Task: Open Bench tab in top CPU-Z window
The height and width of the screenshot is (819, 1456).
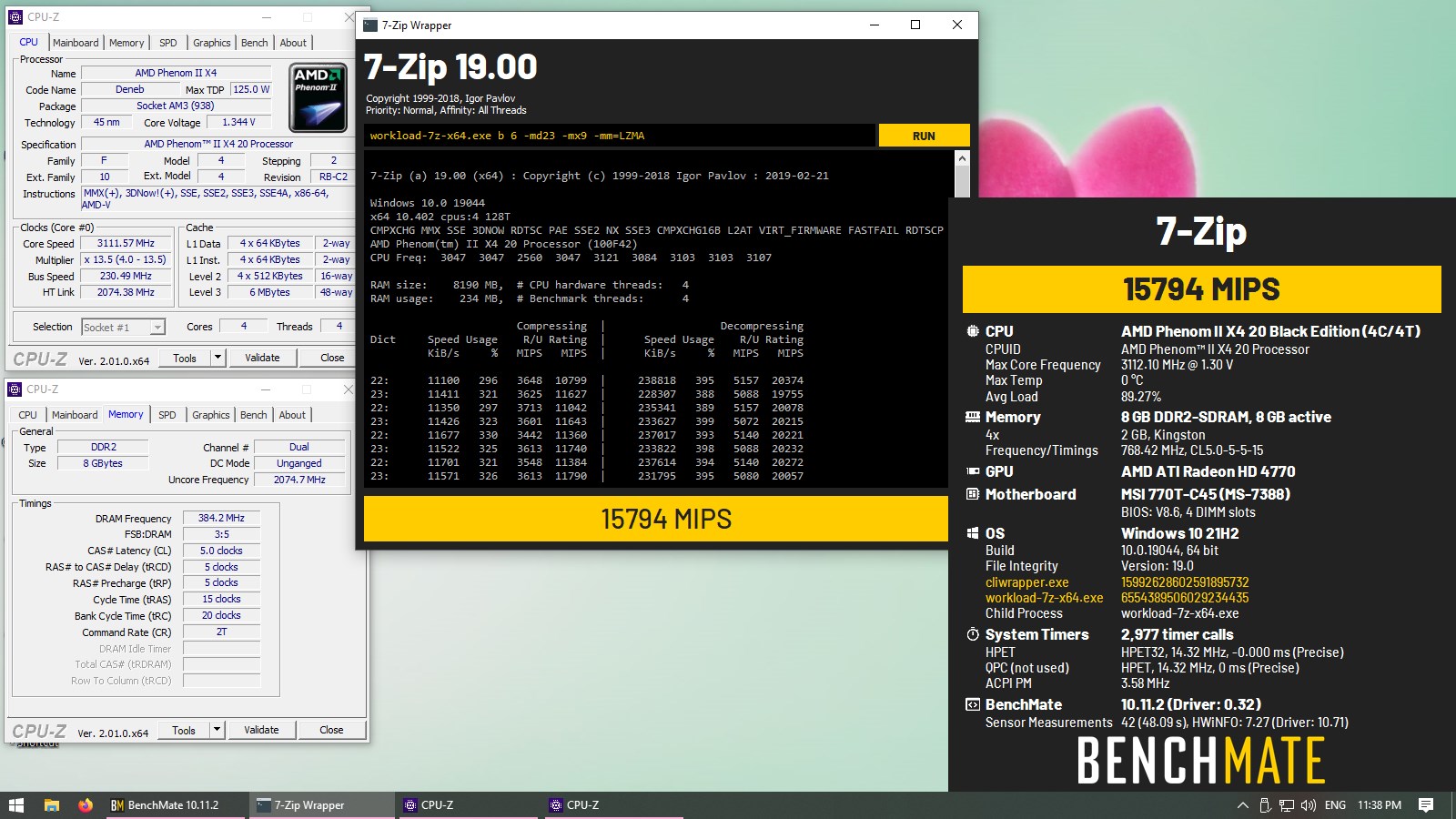Action: pyautogui.click(x=255, y=43)
